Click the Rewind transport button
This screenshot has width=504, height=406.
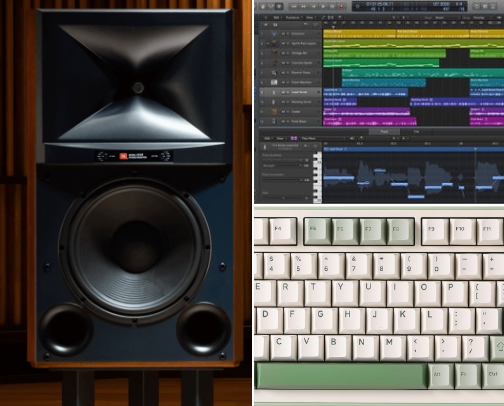(294, 6)
